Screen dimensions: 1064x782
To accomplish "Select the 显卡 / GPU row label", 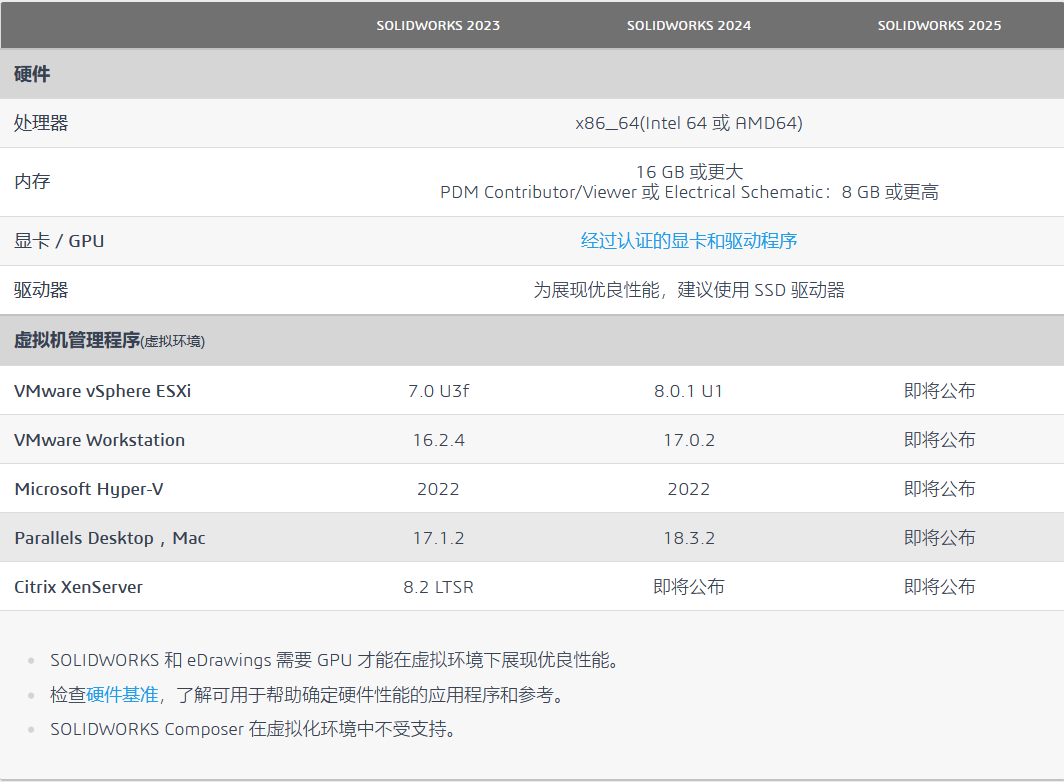I will pos(59,241).
